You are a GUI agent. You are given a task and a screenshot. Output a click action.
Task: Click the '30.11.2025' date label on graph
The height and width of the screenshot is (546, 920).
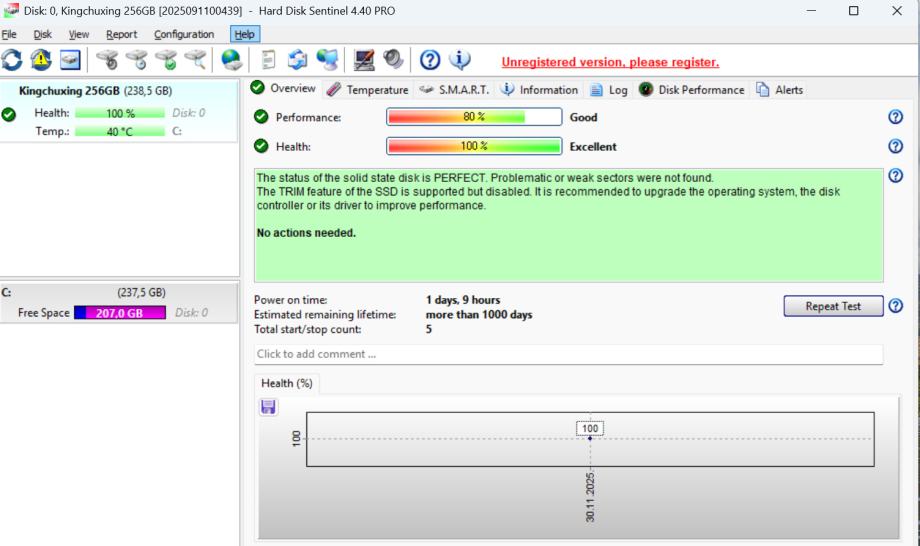point(590,497)
